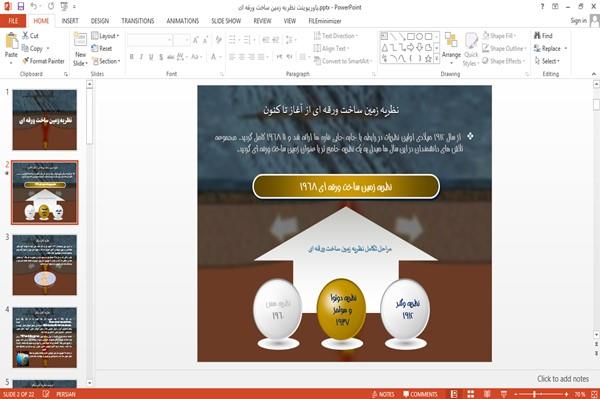Open the font name combo box

(x=150, y=40)
